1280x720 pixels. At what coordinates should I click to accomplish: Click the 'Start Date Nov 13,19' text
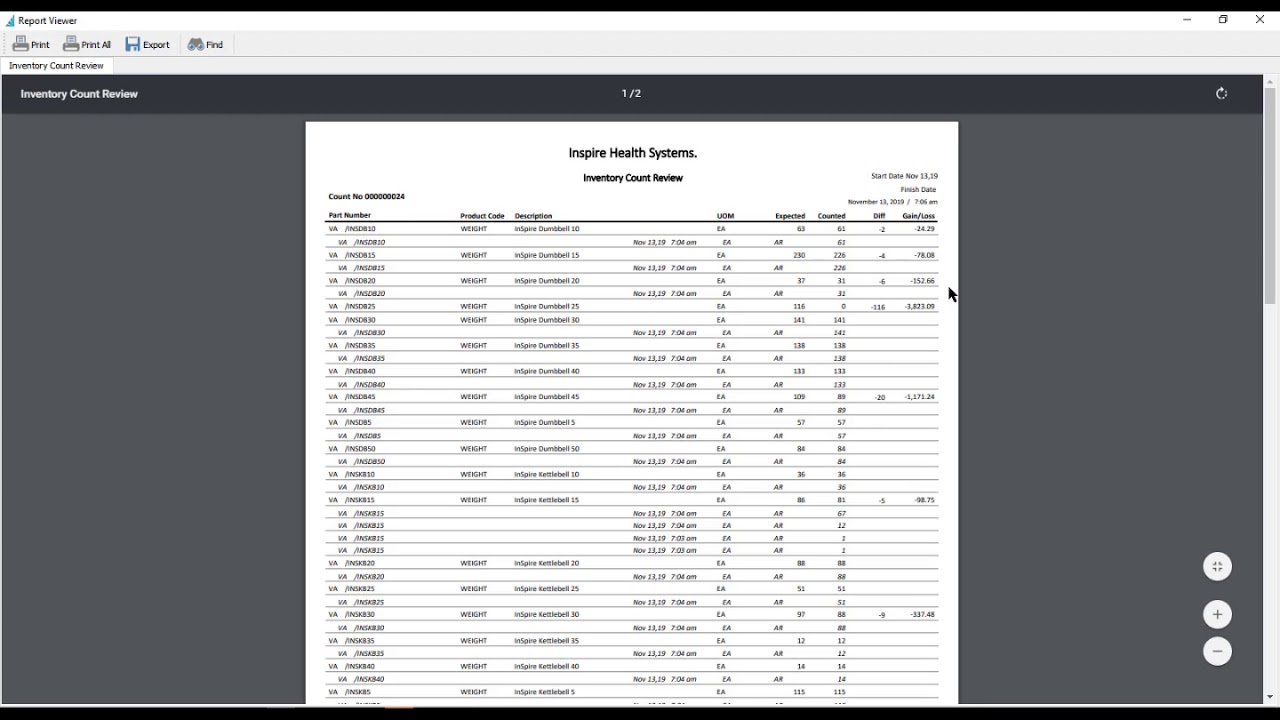click(904, 176)
